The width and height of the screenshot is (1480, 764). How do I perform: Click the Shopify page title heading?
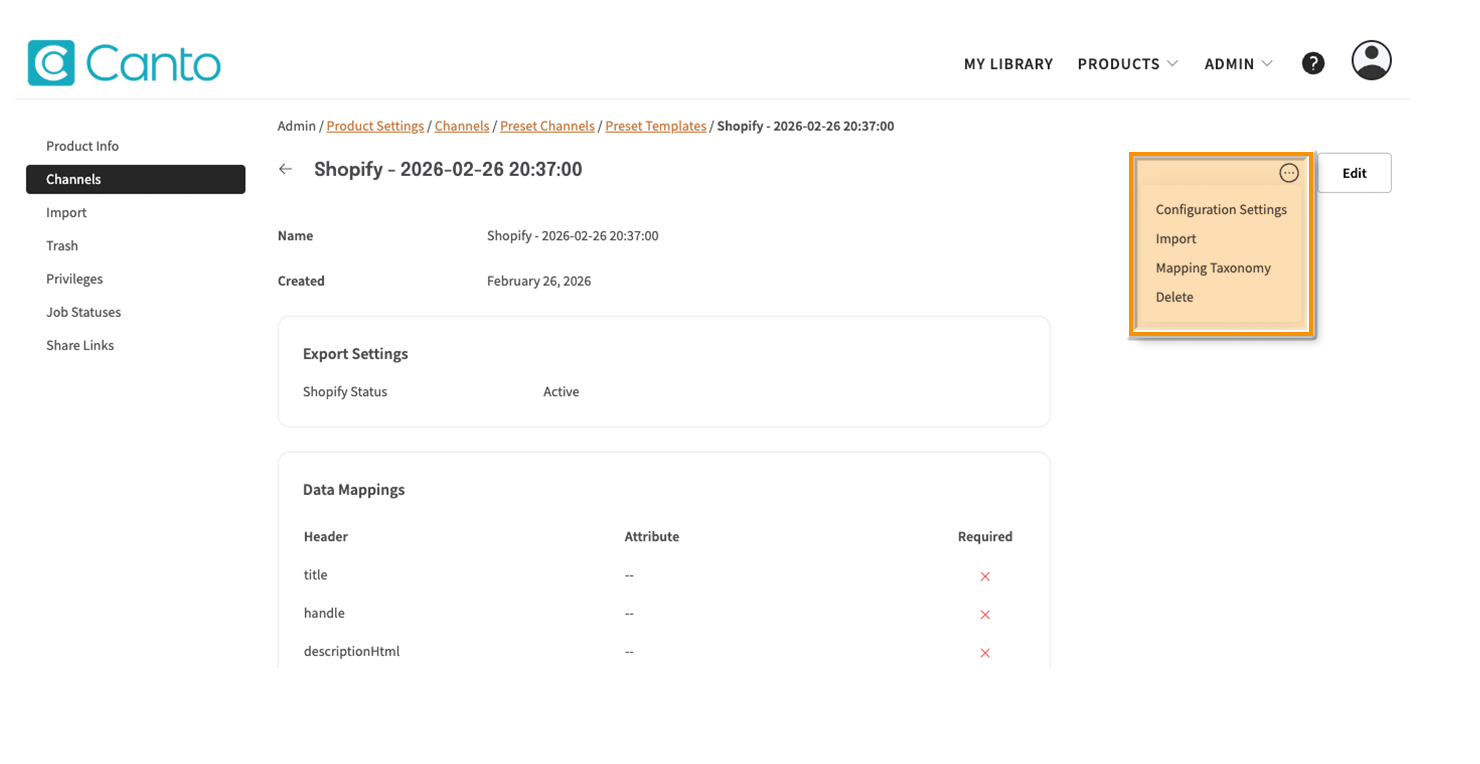(x=448, y=169)
